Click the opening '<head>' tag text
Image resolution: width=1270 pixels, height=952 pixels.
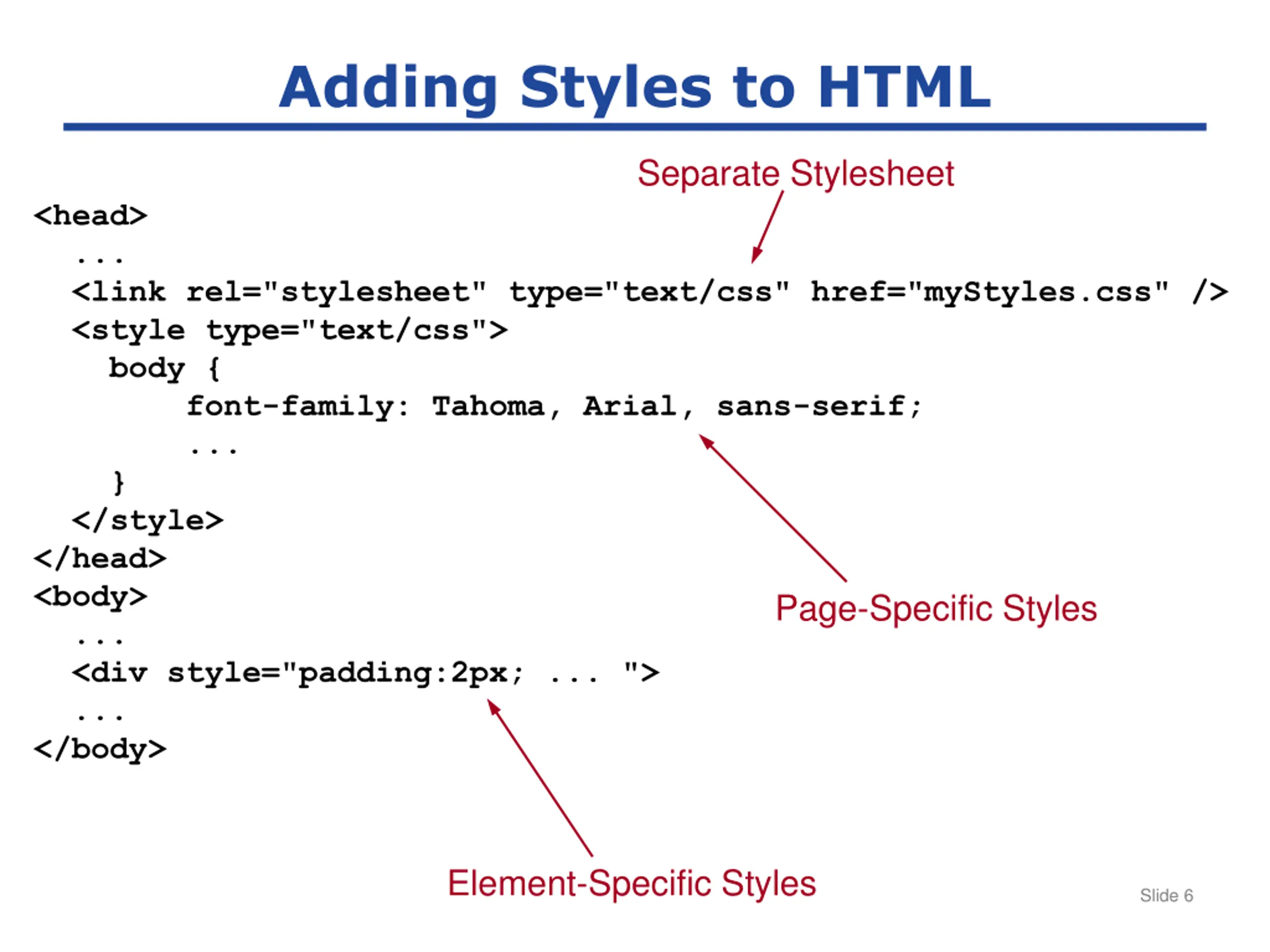90,216
